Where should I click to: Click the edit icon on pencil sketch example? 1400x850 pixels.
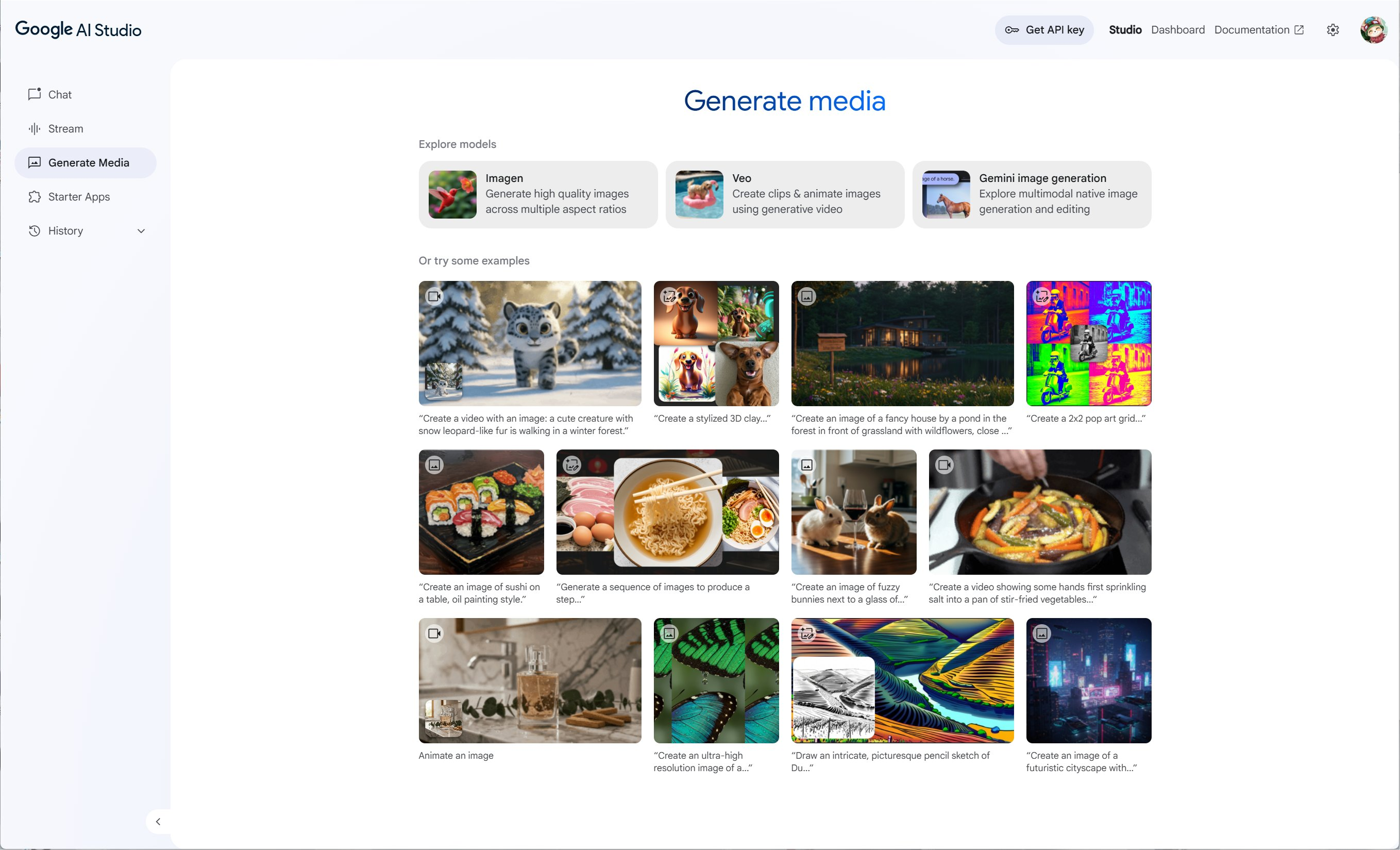point(807,634)
